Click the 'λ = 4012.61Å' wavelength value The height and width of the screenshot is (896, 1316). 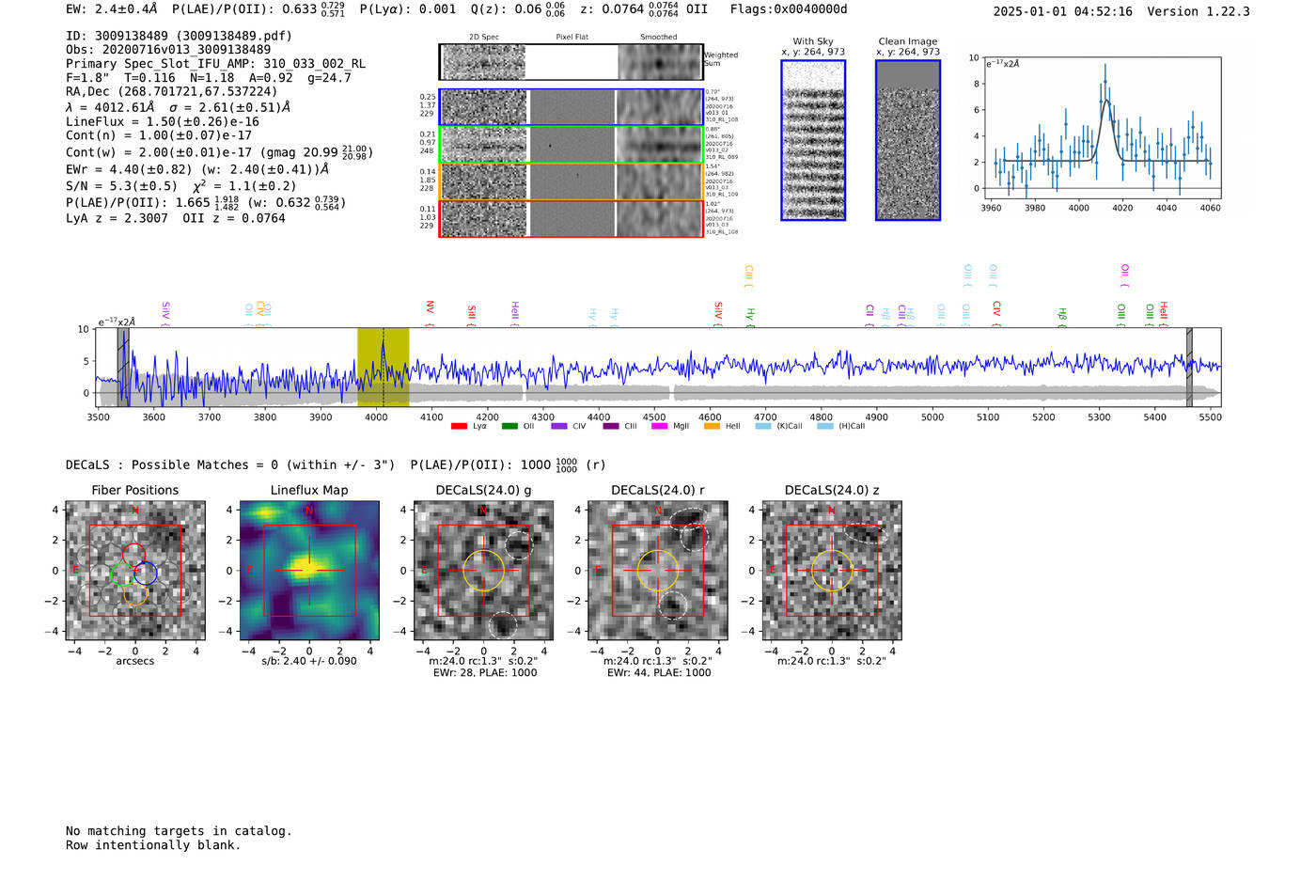pyautogui.click(x=110, y=107)
